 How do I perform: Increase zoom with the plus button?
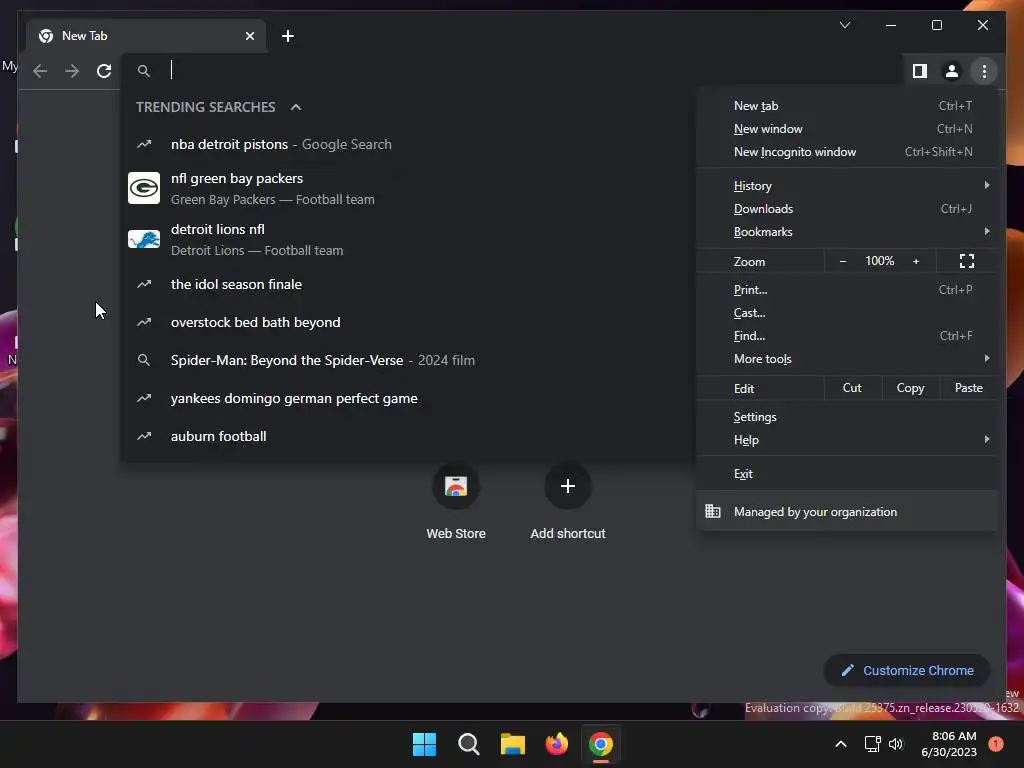click(916, 261)
